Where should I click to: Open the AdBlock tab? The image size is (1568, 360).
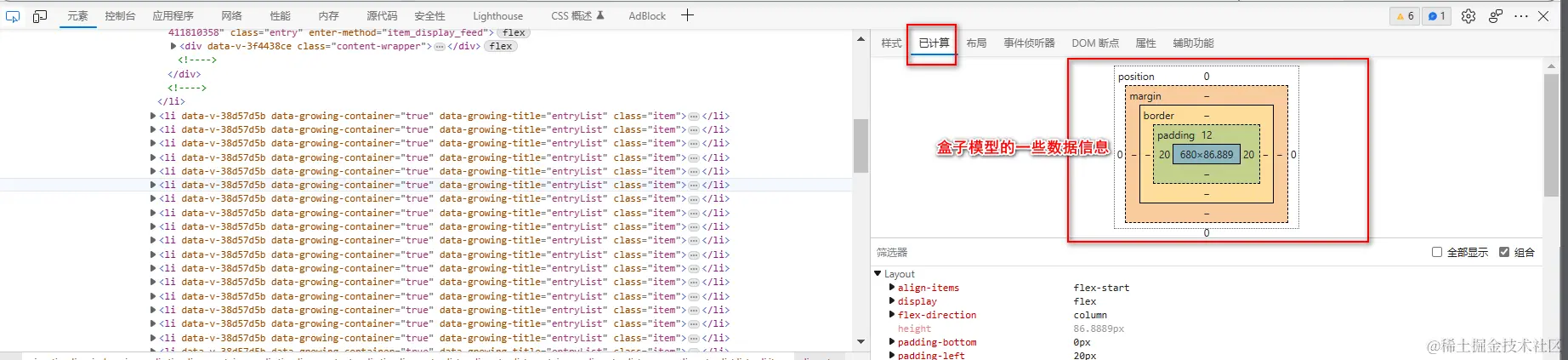[x=647, y=15]
